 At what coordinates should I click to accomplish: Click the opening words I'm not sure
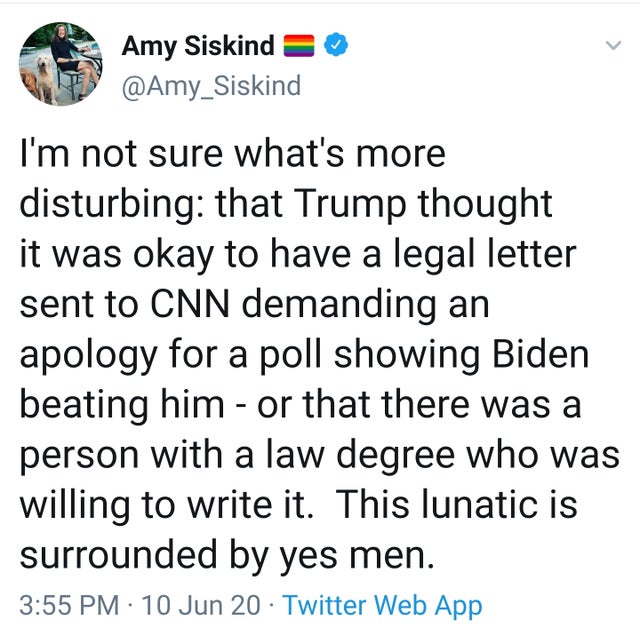click(x=122, y=154)
